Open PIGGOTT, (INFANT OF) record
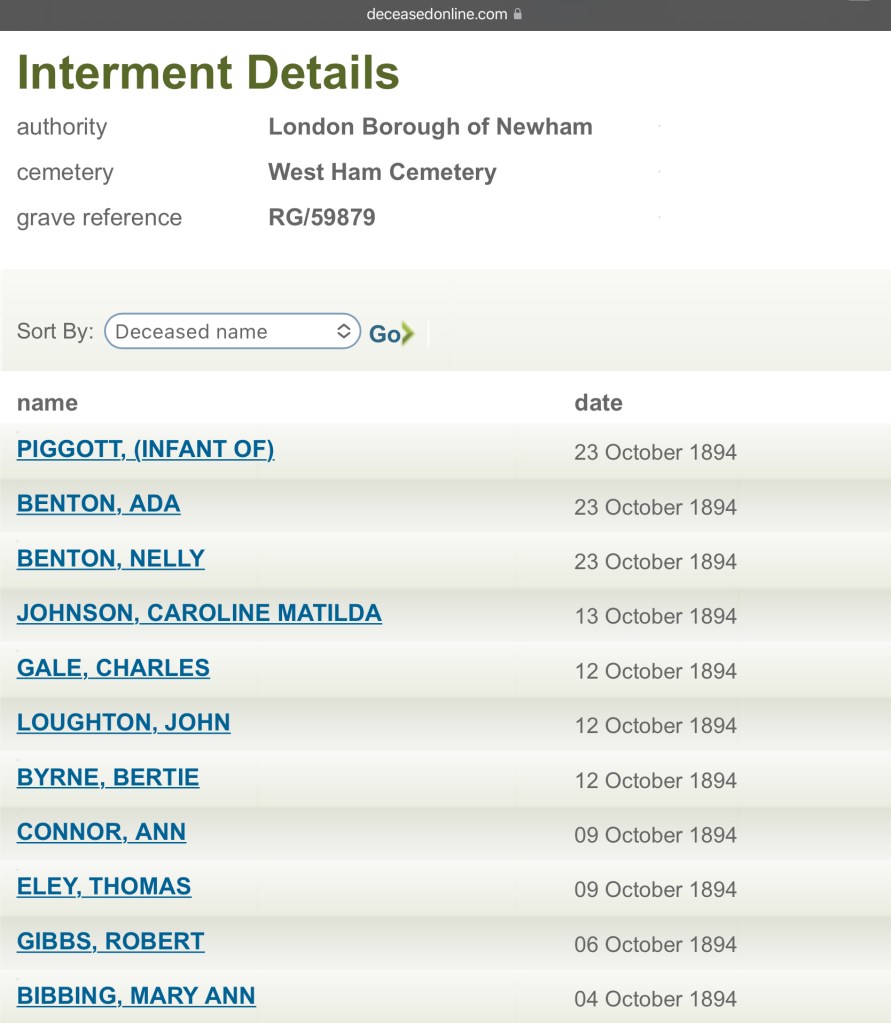891x1023 pixels. (x=146, y=450)
